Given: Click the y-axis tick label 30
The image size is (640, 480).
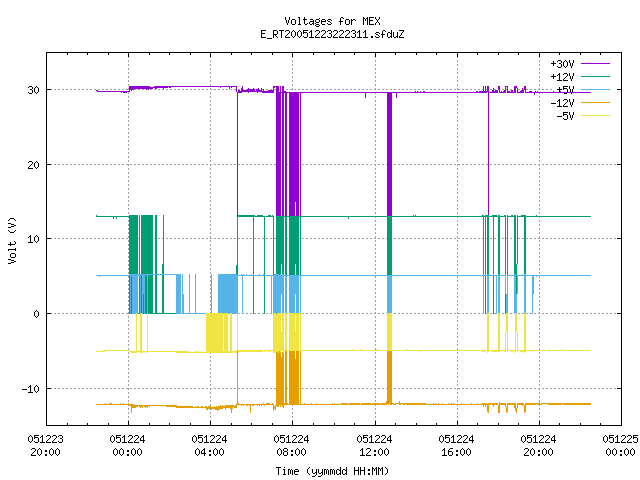Looking at the screenshot, I should click(x=33, y=90).
